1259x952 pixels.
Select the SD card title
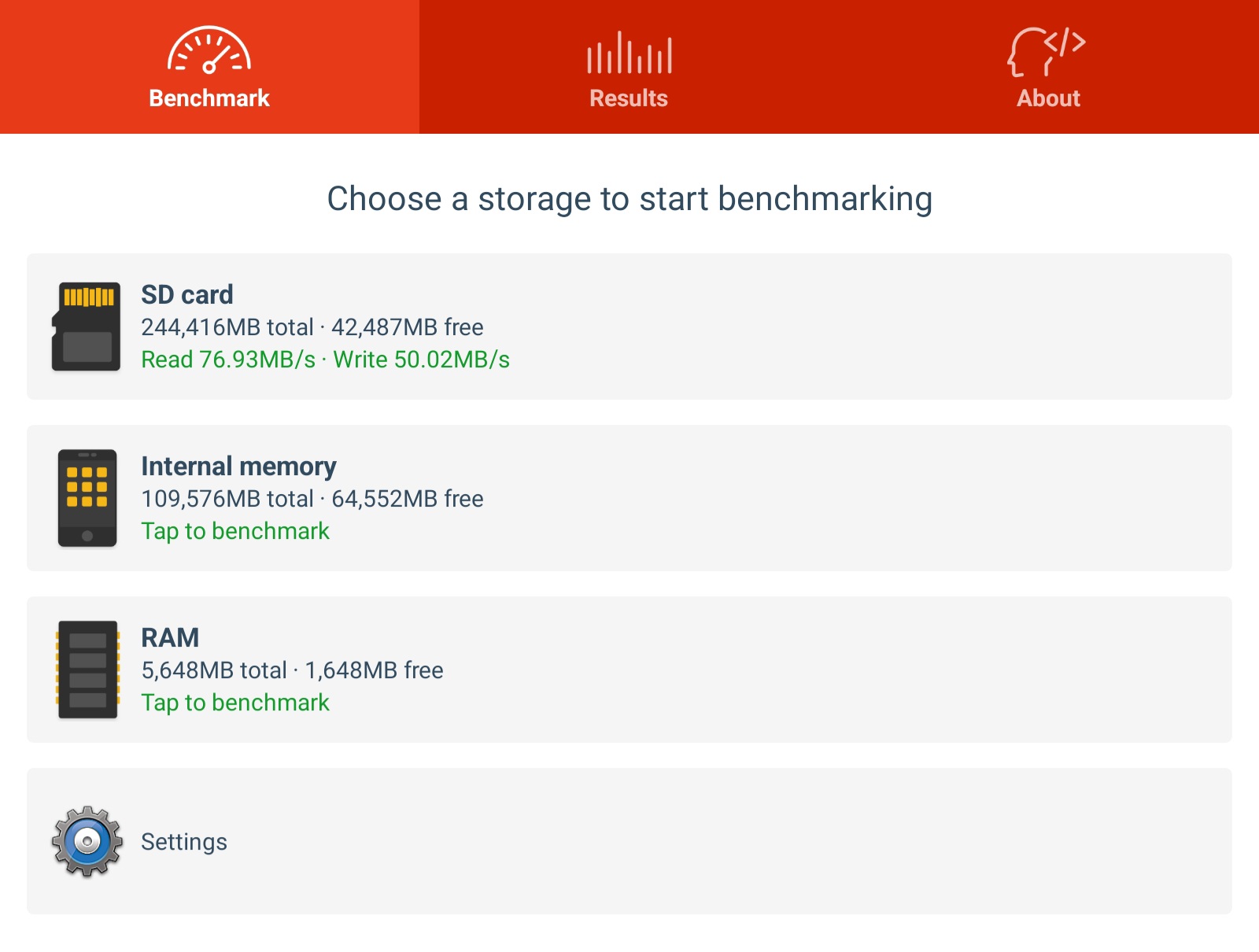[x=187, y=294]
